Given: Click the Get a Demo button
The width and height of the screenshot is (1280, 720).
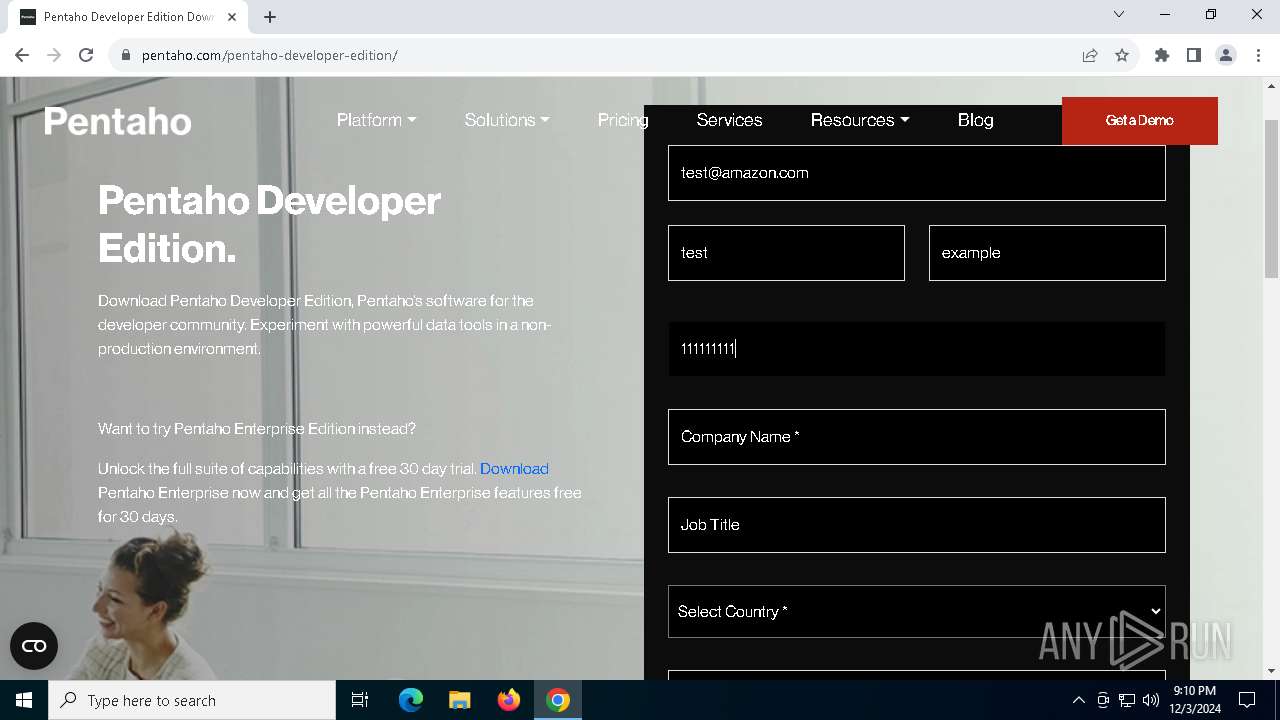Looking at the screenshot, I should click(1140, 121).
